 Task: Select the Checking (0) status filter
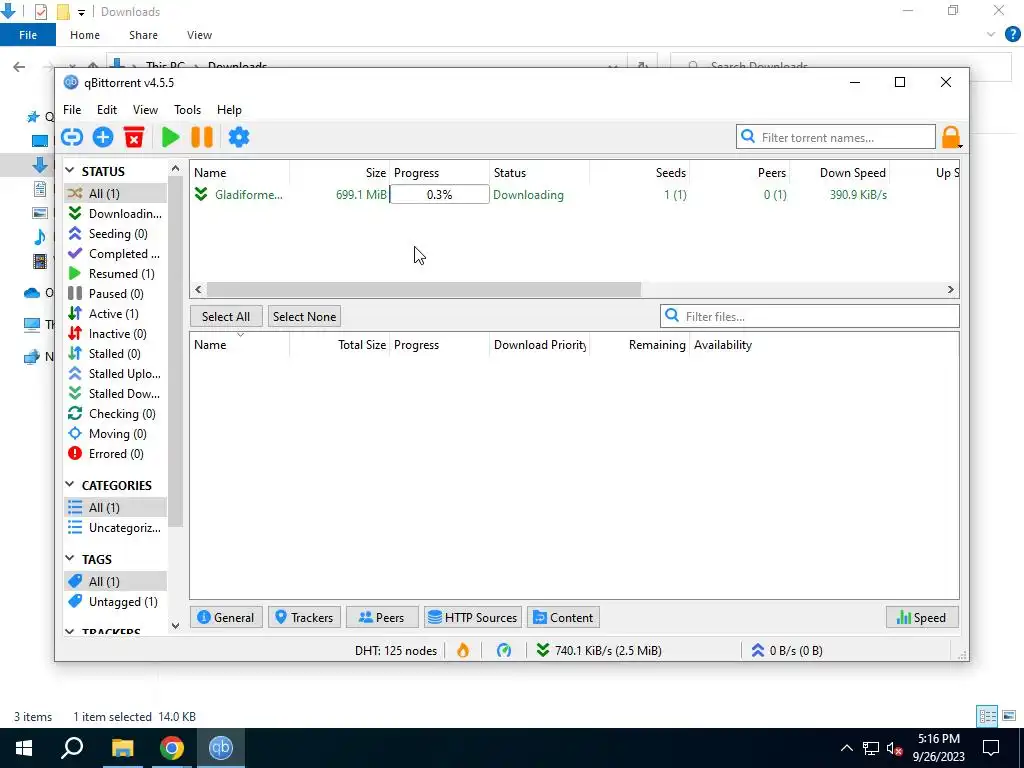[116, 413]
